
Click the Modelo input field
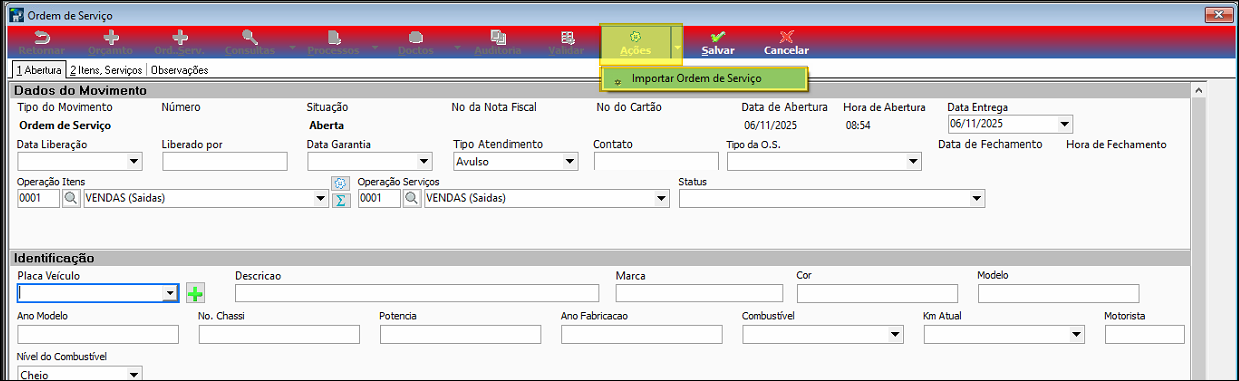pyautogui.click(x=1058, y=293)
